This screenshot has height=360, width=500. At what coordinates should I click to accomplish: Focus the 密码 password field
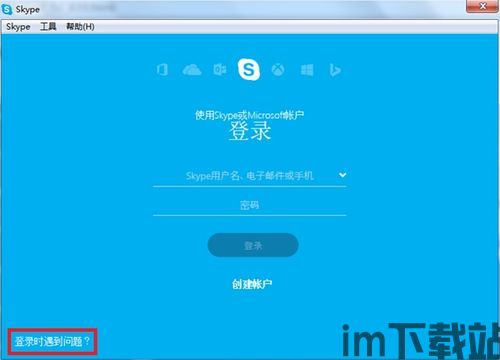point(250,205)
